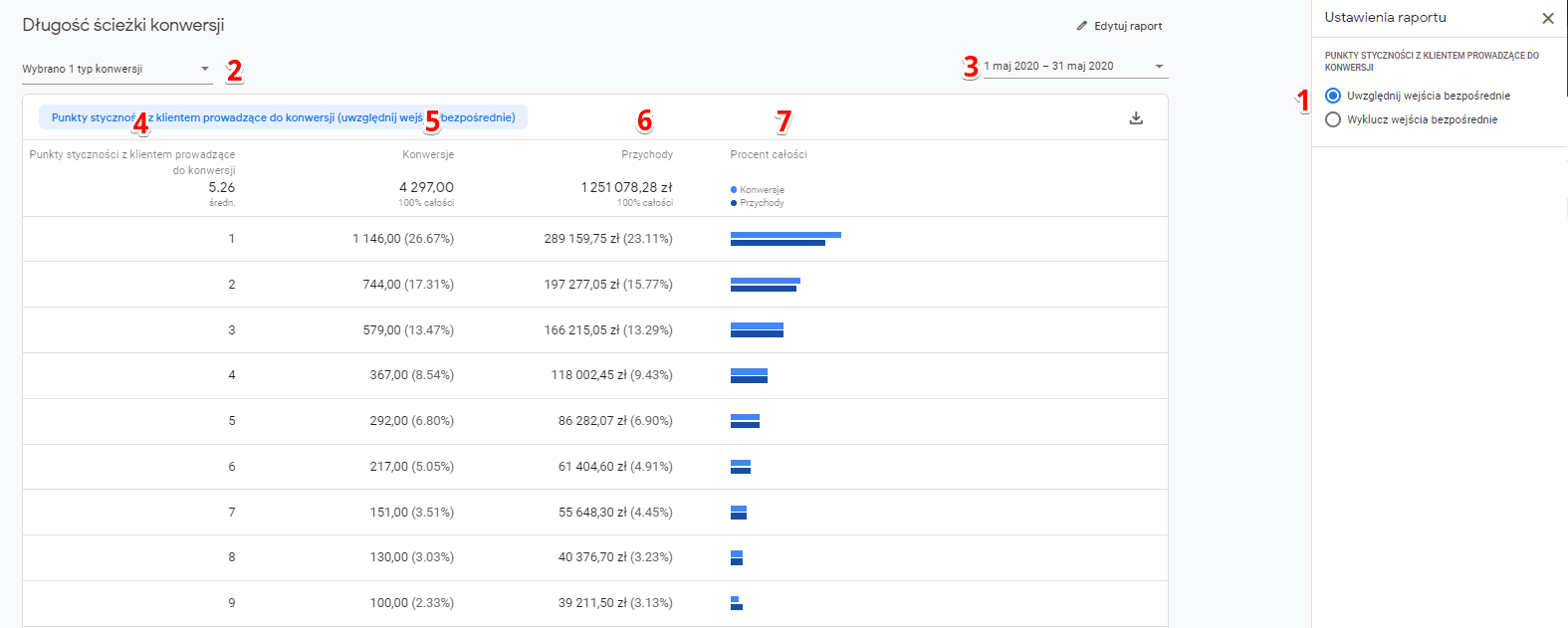Click the 197 277,05 zł (15.77%) cell
The height and width of the screenshot is (628, 1568).
click(608, 285)
